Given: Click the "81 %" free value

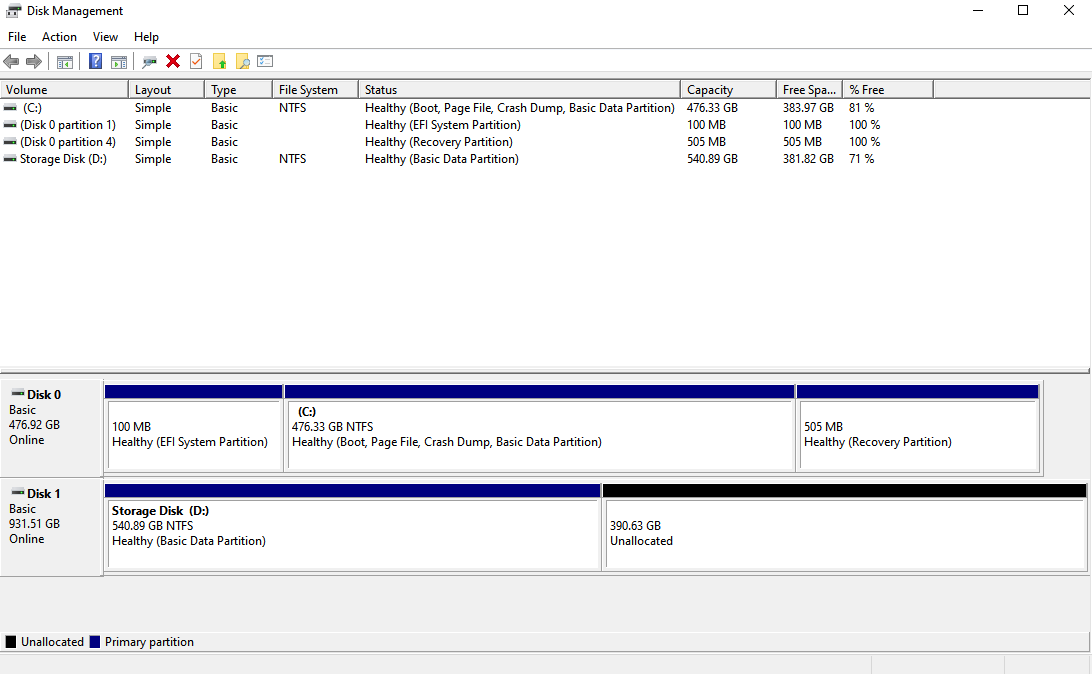Looking at the screenshot, I should pos(861,108).
